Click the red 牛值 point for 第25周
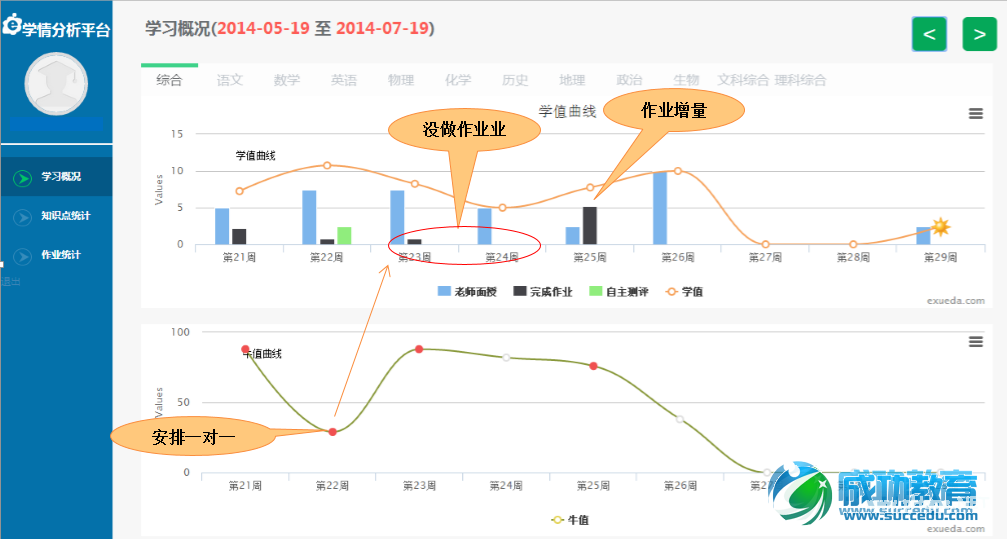This screenshot has width=1007, height=539. coord(593,366)
